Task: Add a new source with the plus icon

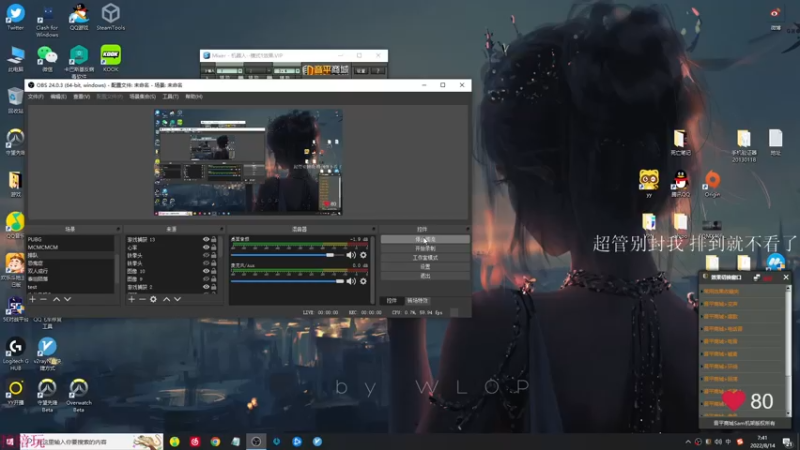Action: pos(132,299)
